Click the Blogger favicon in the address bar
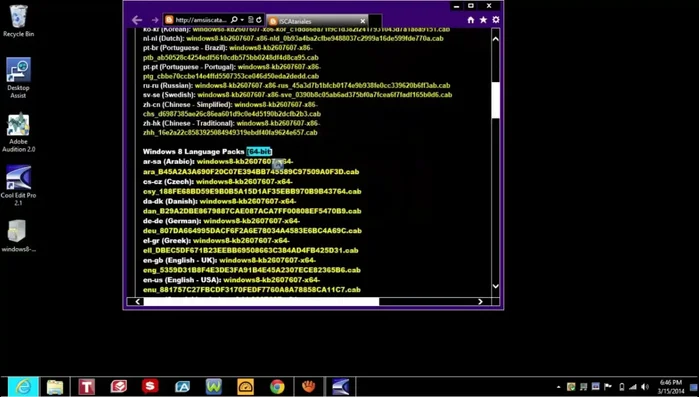This screenshot has height=397, width=699. point(169,20)
